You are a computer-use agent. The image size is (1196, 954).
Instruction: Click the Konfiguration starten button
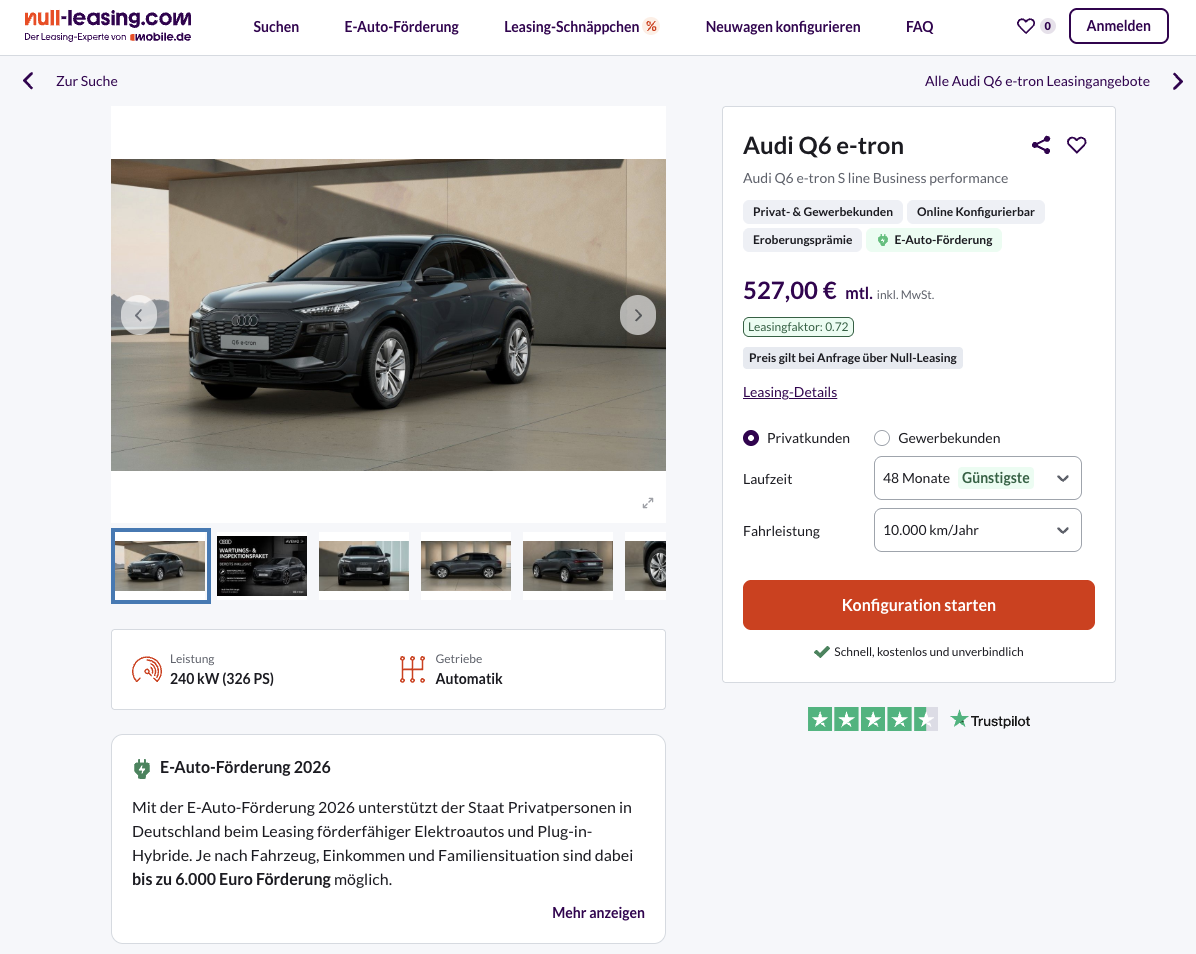(x=918, y=605)
